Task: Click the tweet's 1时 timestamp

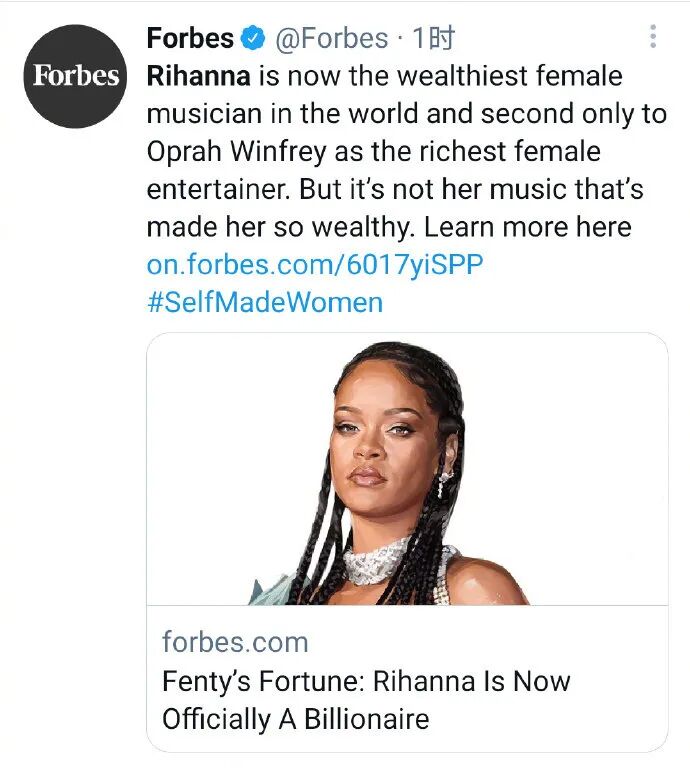Action: [433, 39]
